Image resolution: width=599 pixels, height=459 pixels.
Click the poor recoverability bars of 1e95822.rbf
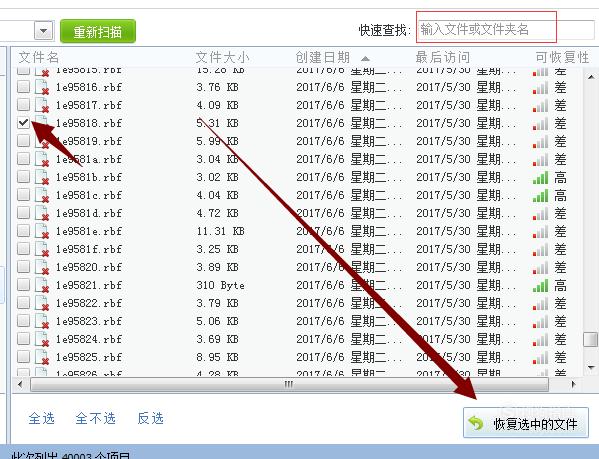click(x=541, y=304)
